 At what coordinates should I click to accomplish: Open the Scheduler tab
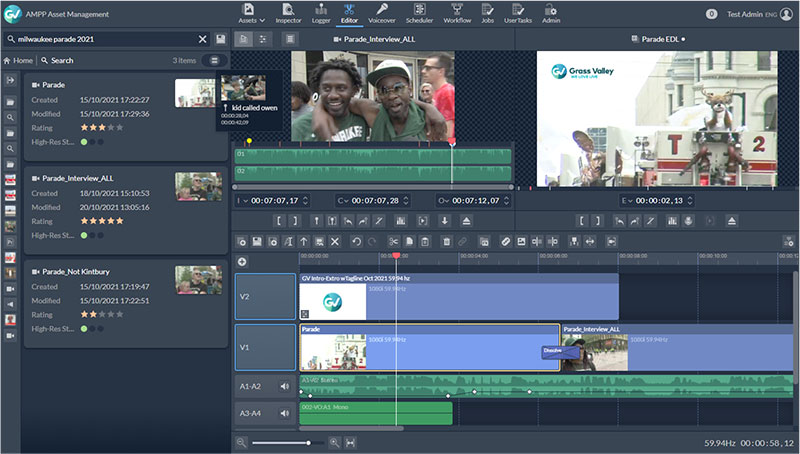419,14
